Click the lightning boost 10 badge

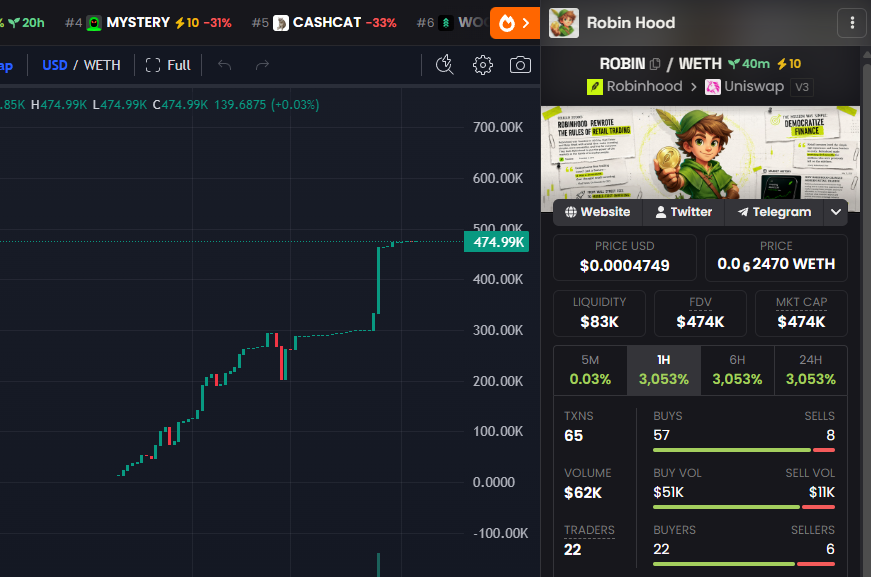pyautogui.click(x=789, y=64)
